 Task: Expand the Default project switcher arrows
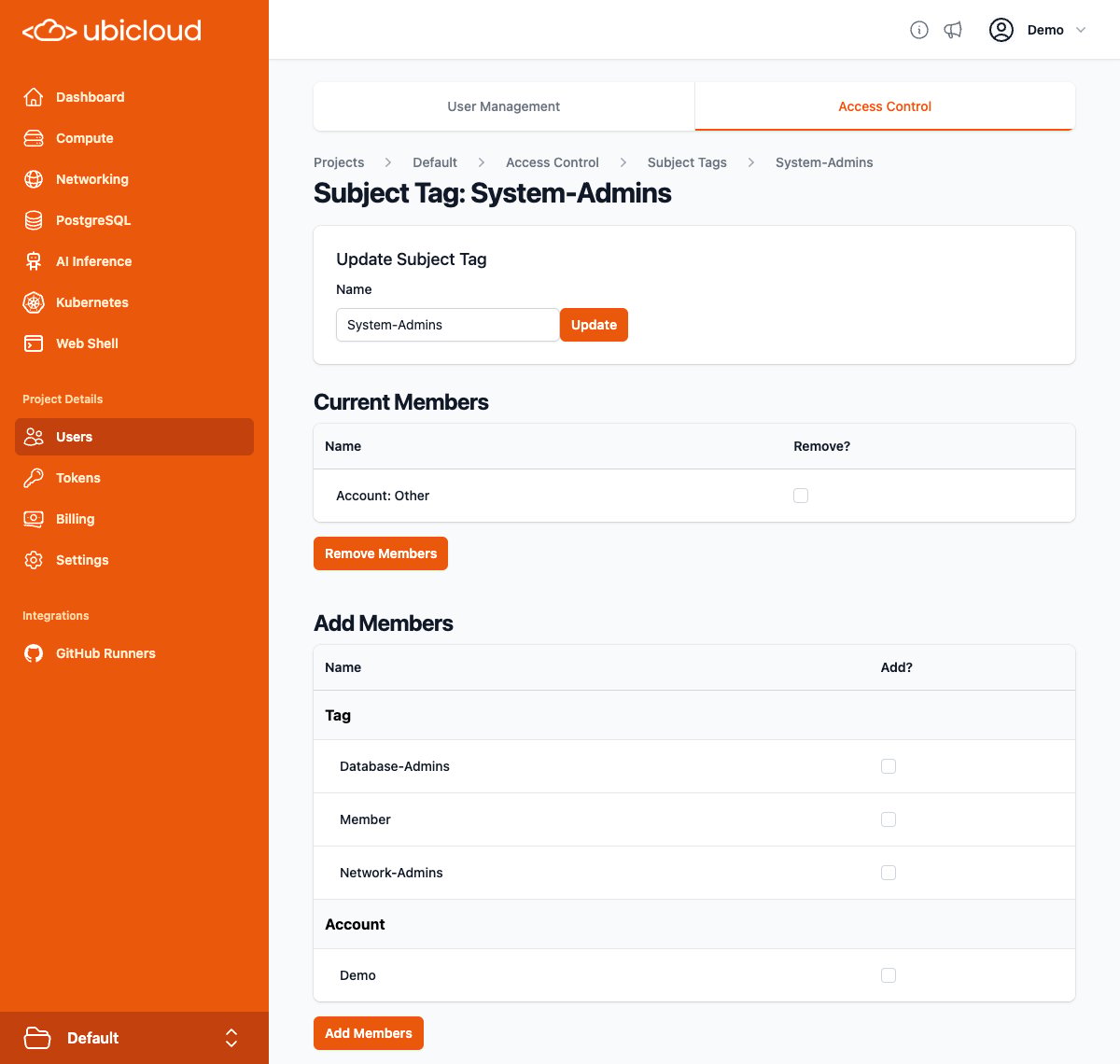(231, 1038)
